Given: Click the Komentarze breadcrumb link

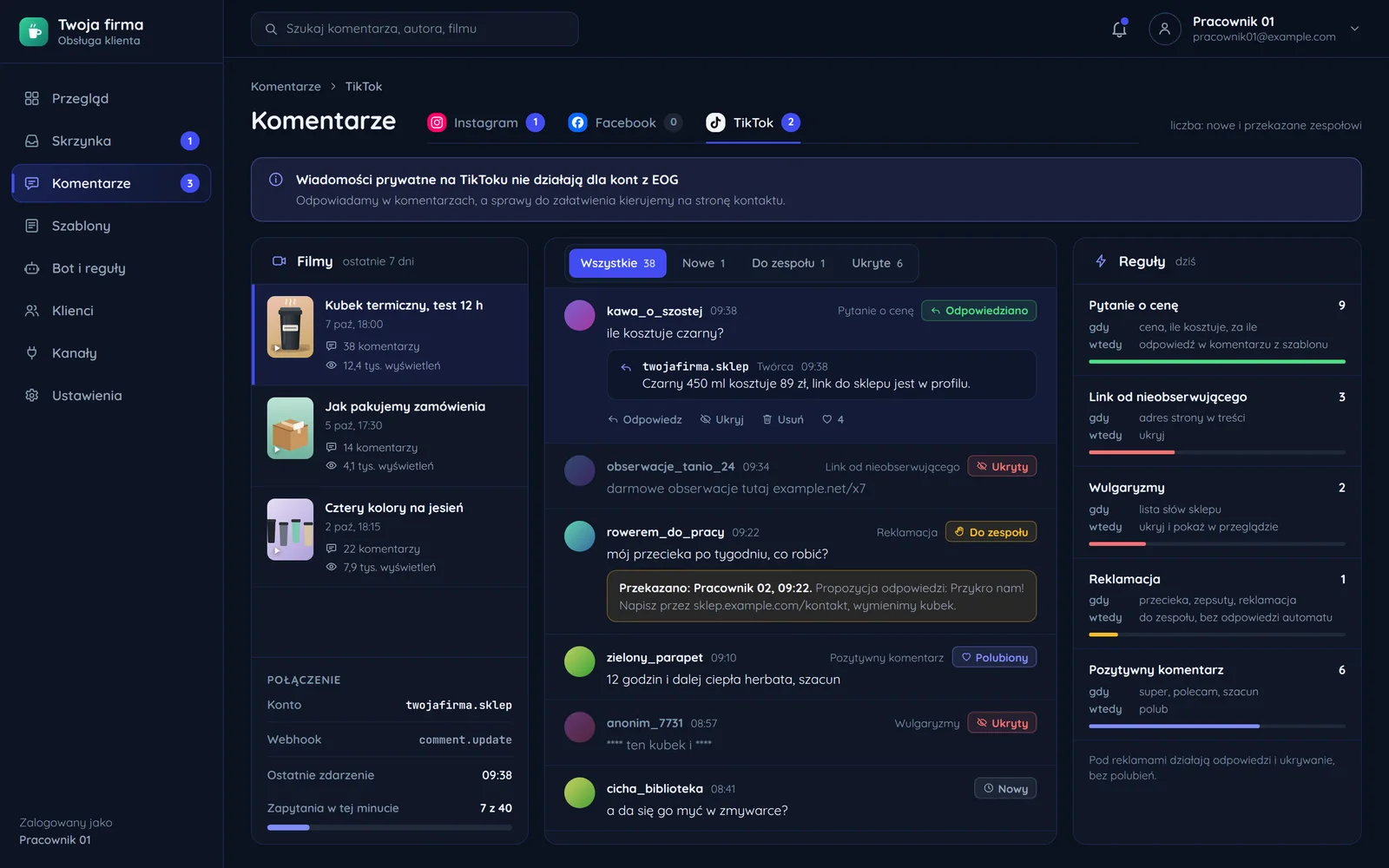Looking at the screenshot, I should coord(286,87).
